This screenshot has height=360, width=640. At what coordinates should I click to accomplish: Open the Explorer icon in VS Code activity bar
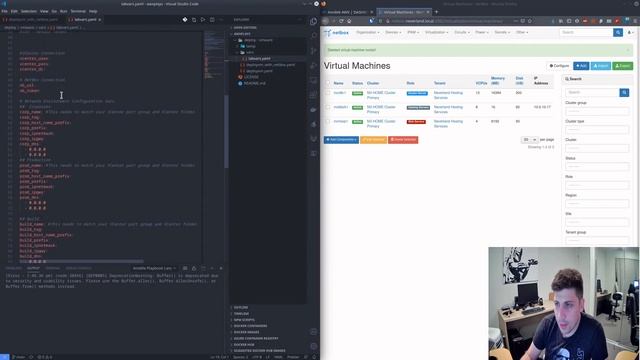[313, 21]
